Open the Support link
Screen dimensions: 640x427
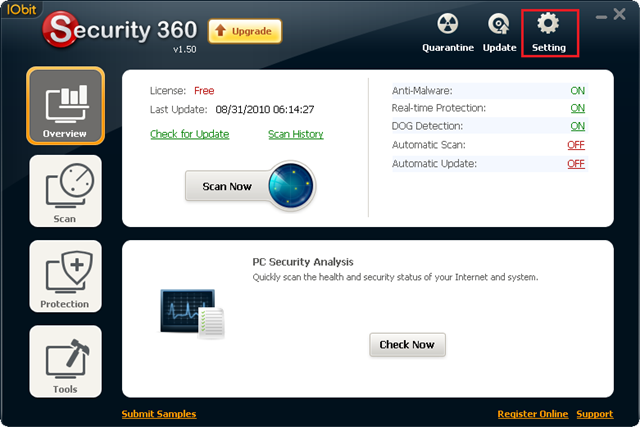(595, 414)
